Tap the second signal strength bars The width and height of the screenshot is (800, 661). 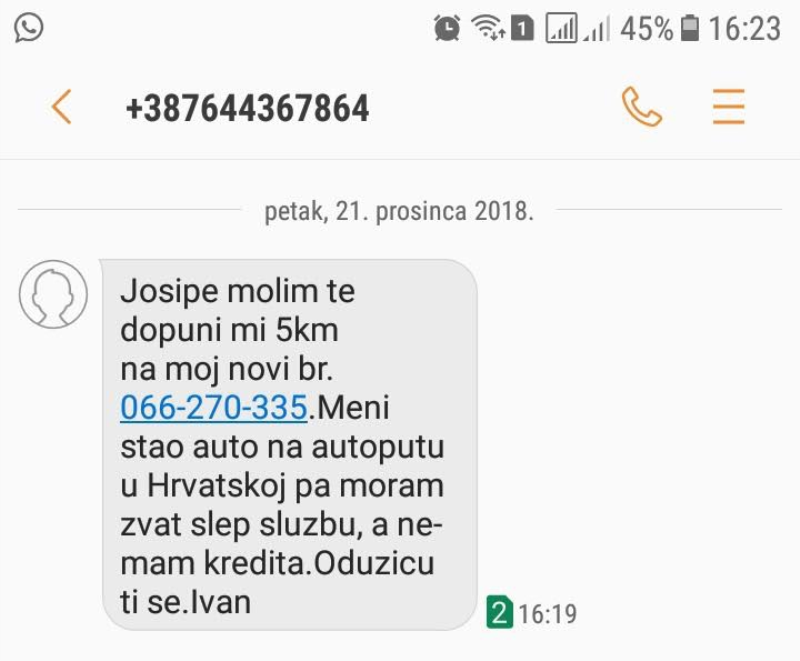pyautogui.click(x=597, y=29)
